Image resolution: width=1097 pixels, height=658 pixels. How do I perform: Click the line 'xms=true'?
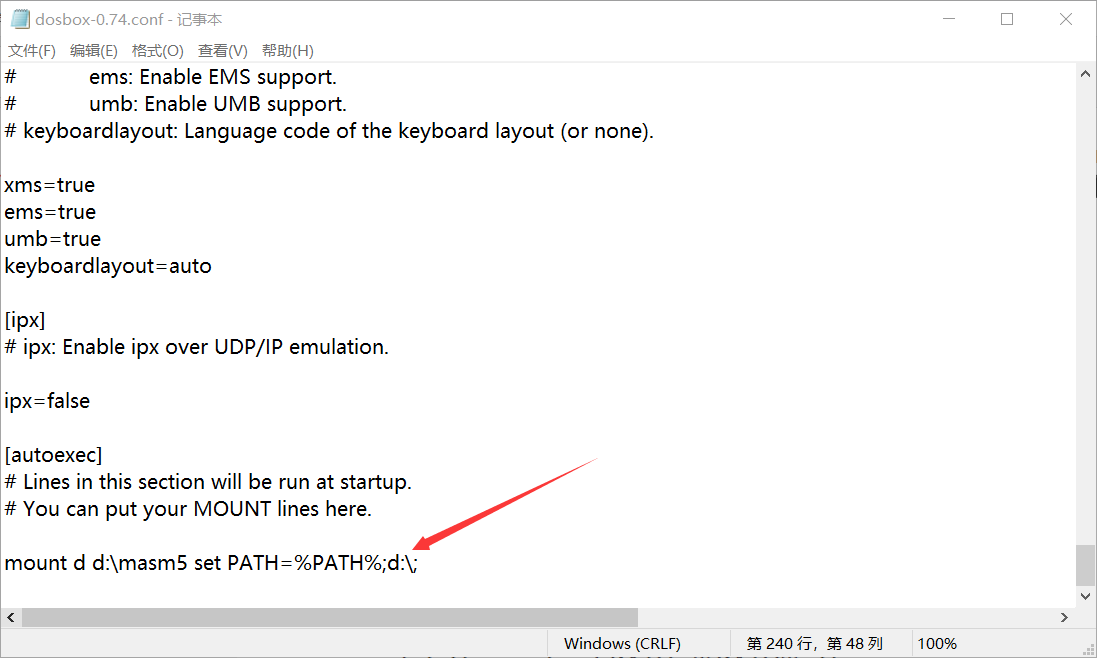coord(50,185)
